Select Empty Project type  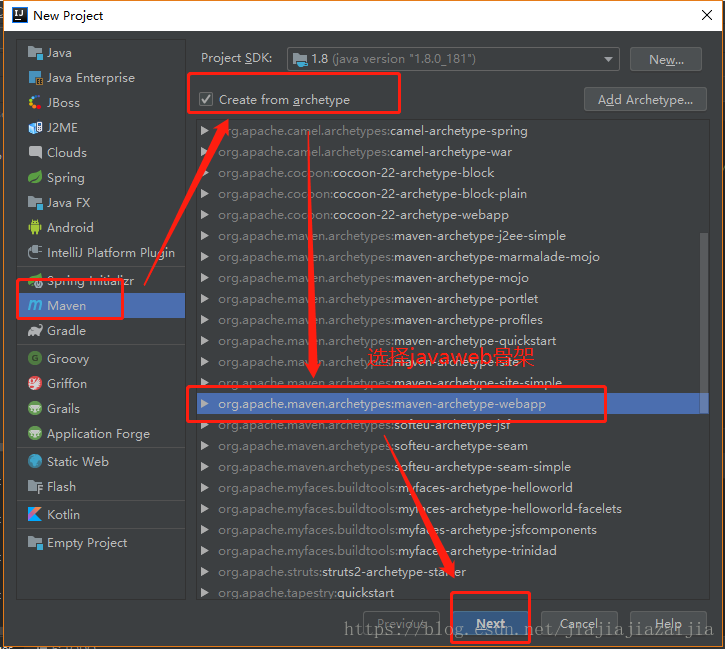tap(101, 542)
